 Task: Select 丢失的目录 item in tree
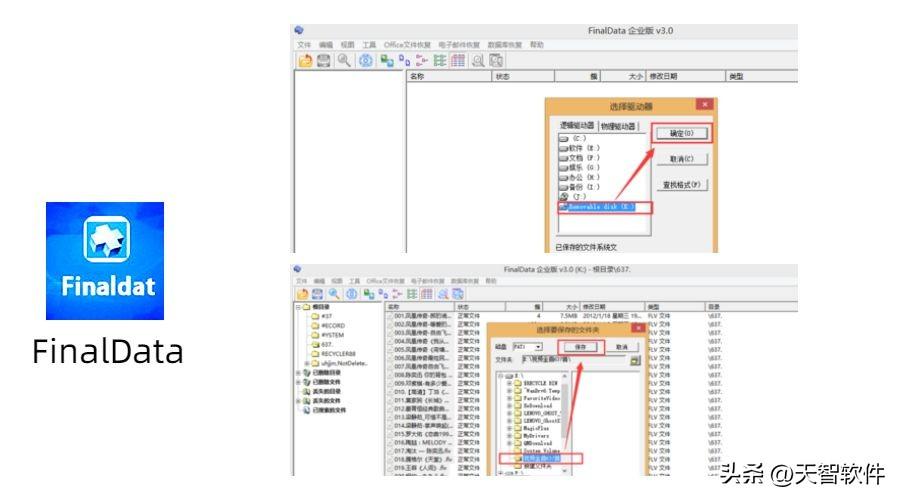(321, 392)
